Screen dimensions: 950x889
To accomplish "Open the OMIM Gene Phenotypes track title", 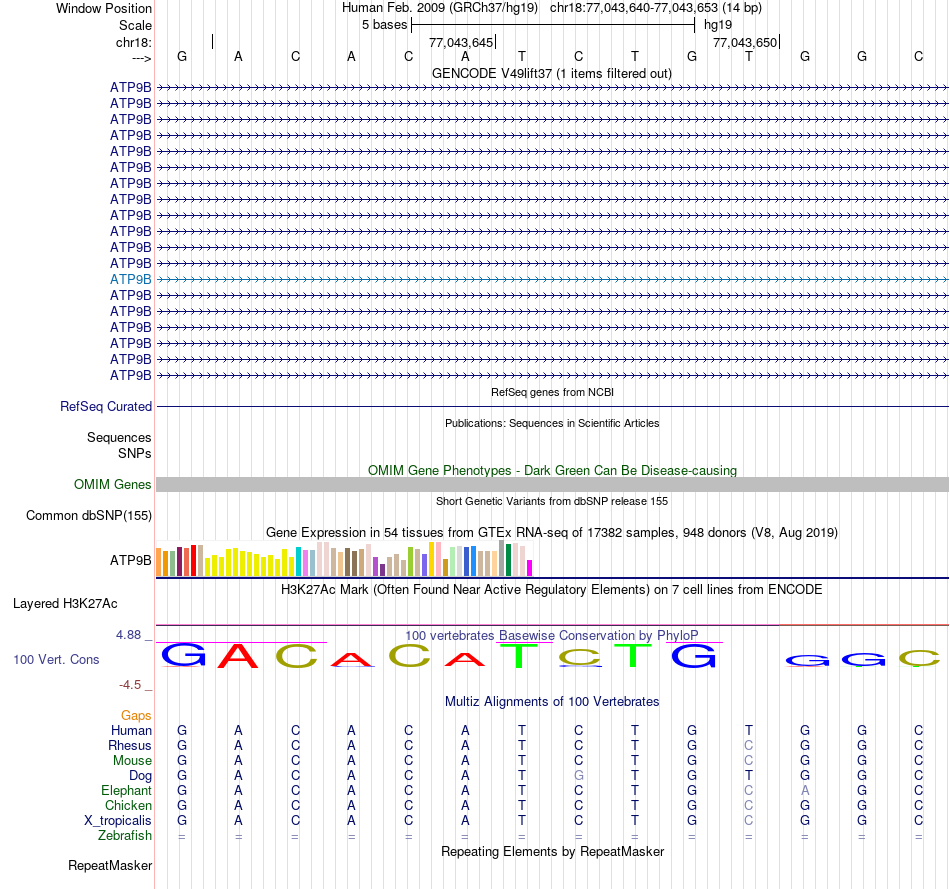I will click(x=552, y=470).
